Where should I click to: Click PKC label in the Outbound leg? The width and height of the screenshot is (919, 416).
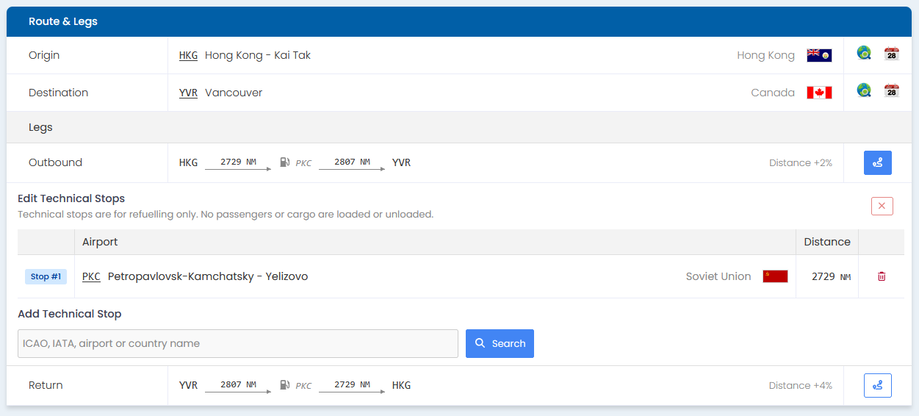[304, 163]
